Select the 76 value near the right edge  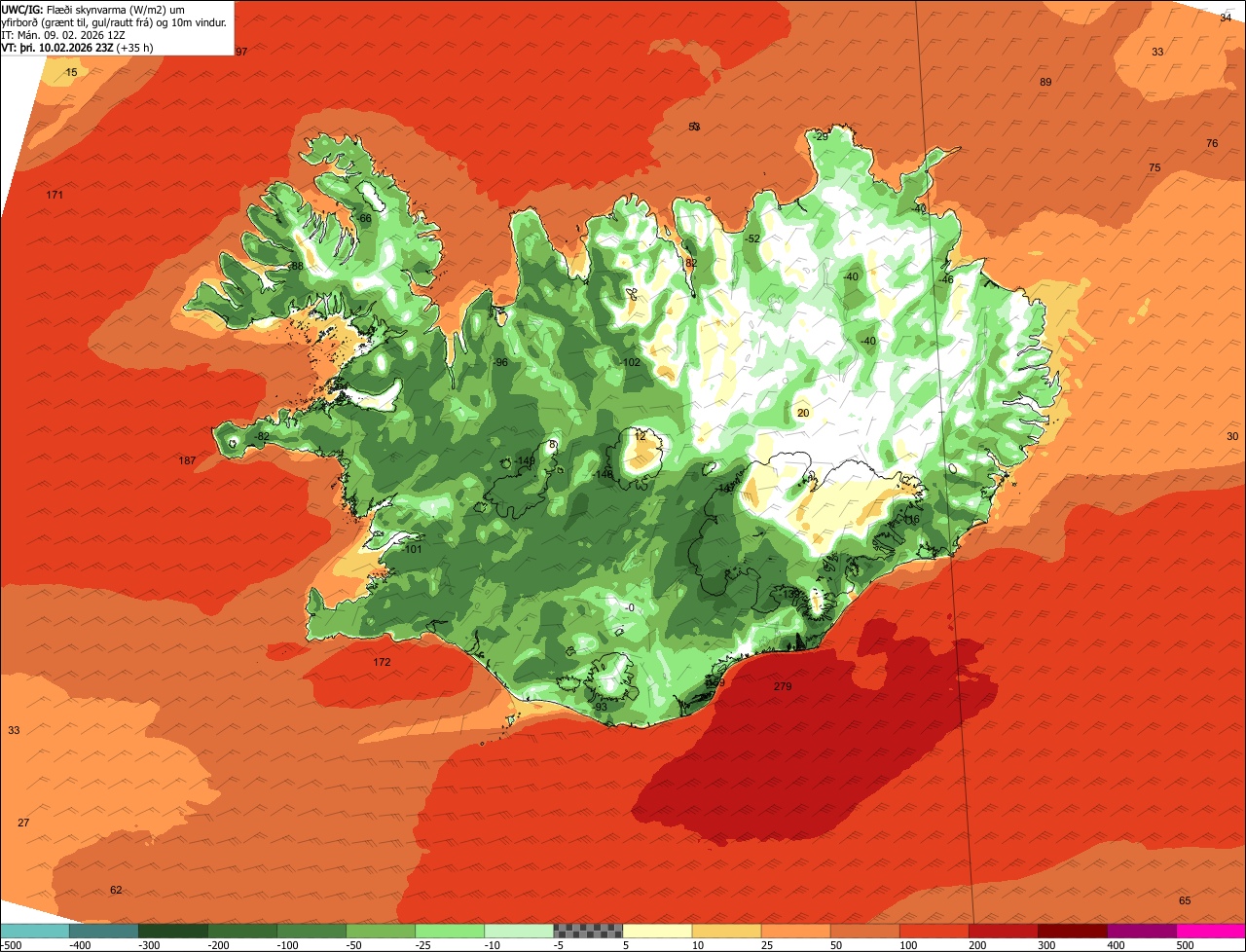(1212, 143)
